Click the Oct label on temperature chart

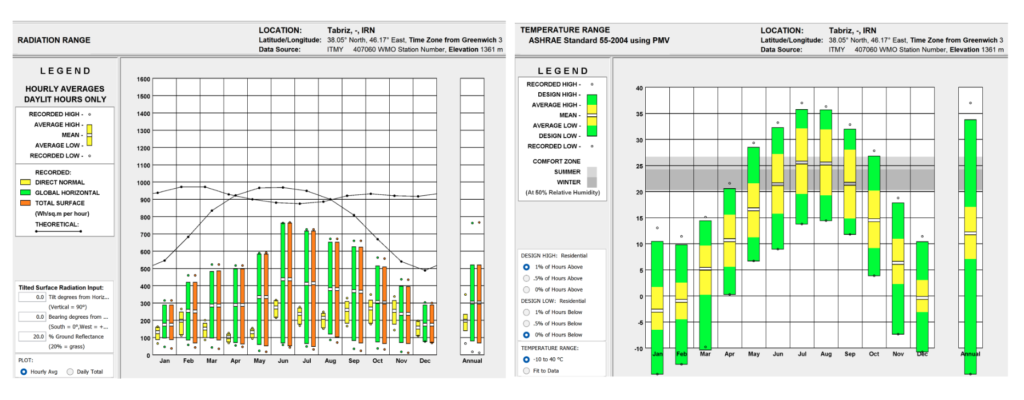[874, 354]
